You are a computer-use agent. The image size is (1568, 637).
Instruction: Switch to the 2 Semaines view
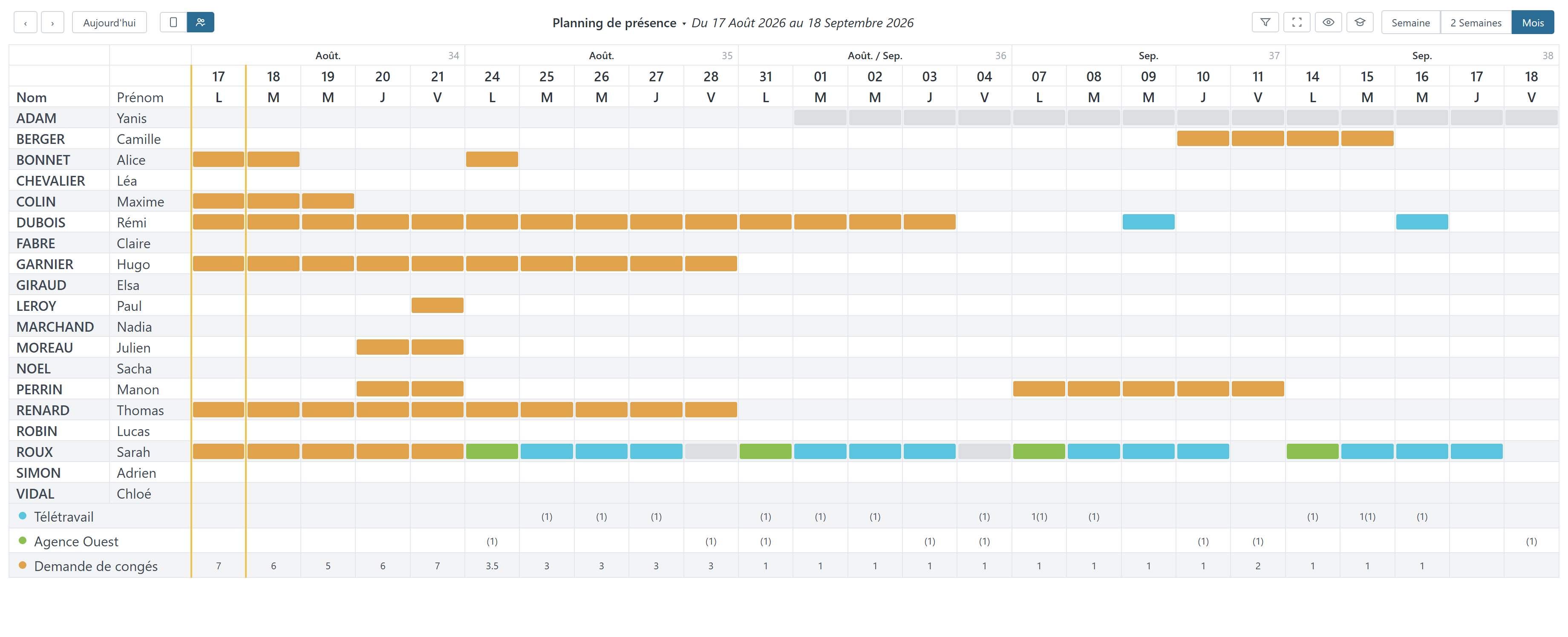pyautogui.click(x=1476, y=23)
